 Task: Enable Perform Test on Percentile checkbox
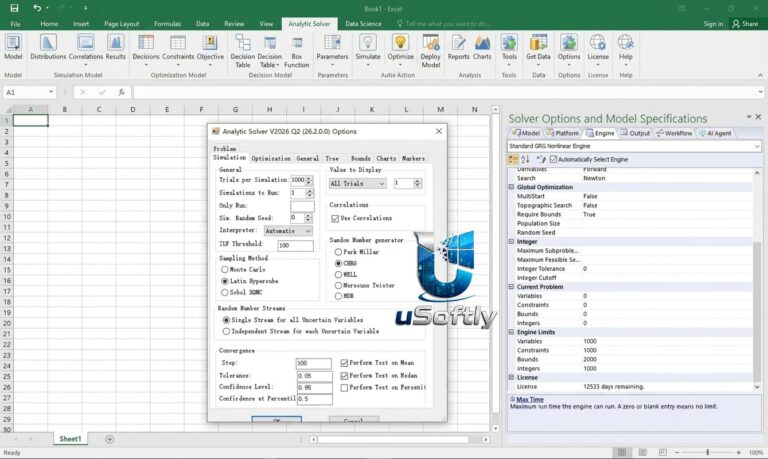click(x=344, y=387)
